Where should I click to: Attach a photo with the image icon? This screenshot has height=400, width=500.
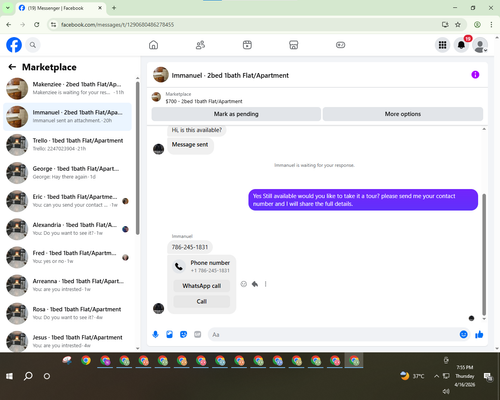pyautogui.click(x=169, y=334)
